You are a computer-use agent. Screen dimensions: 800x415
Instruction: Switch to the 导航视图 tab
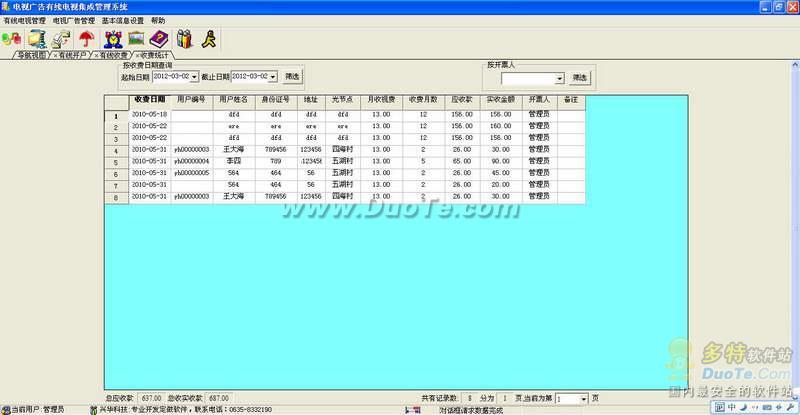click(x=30, y=55)
